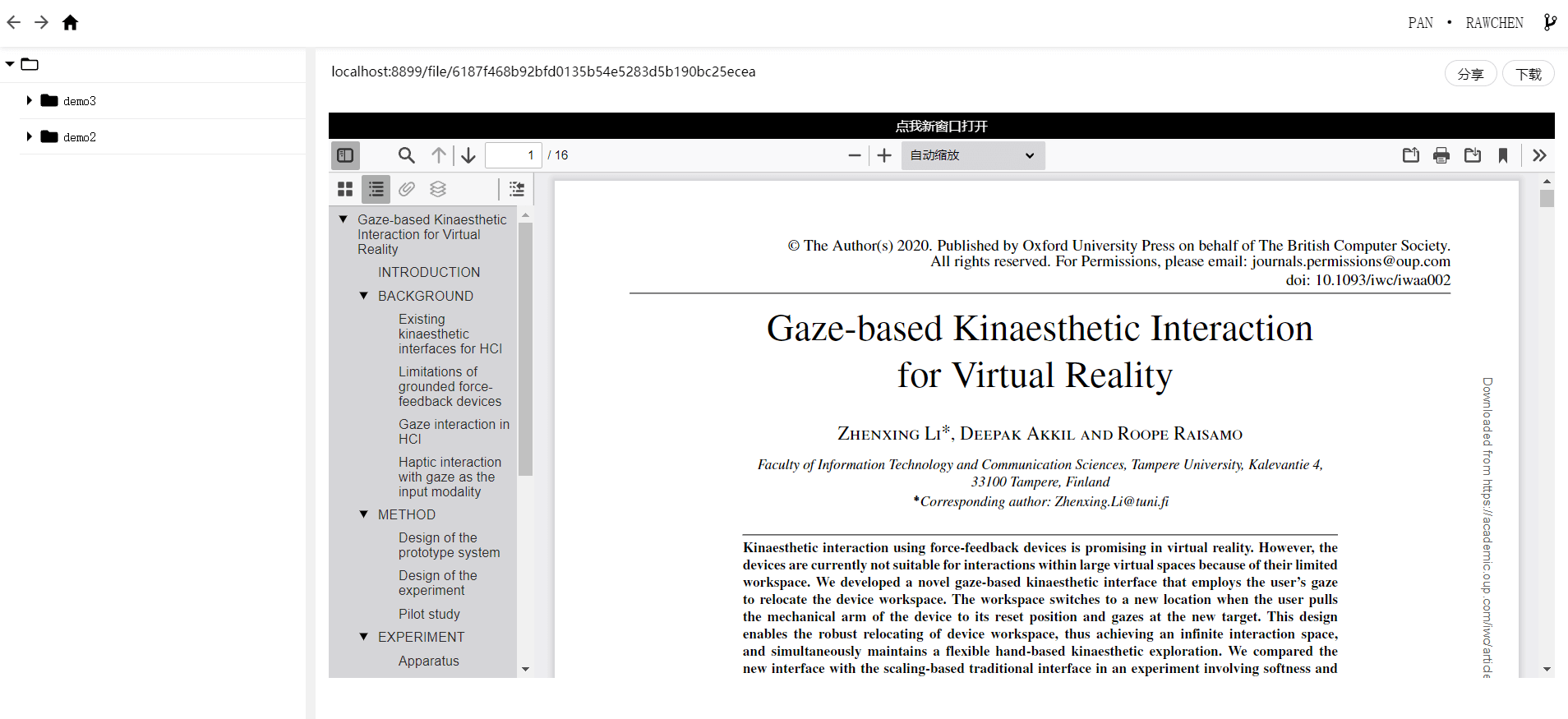This screenshot has width=1568, height=719.
Task: Click the METHOD outline label
Action: click(407, 514)
